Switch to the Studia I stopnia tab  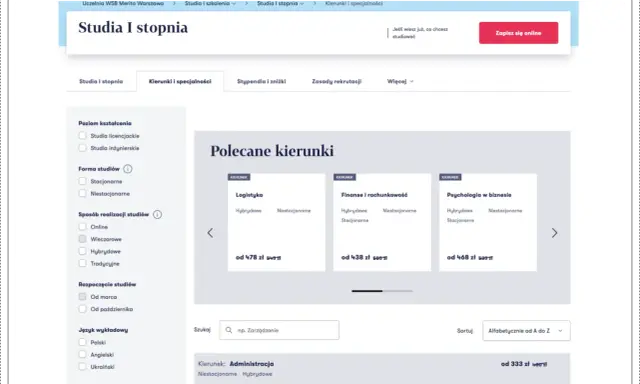(101, 81)
